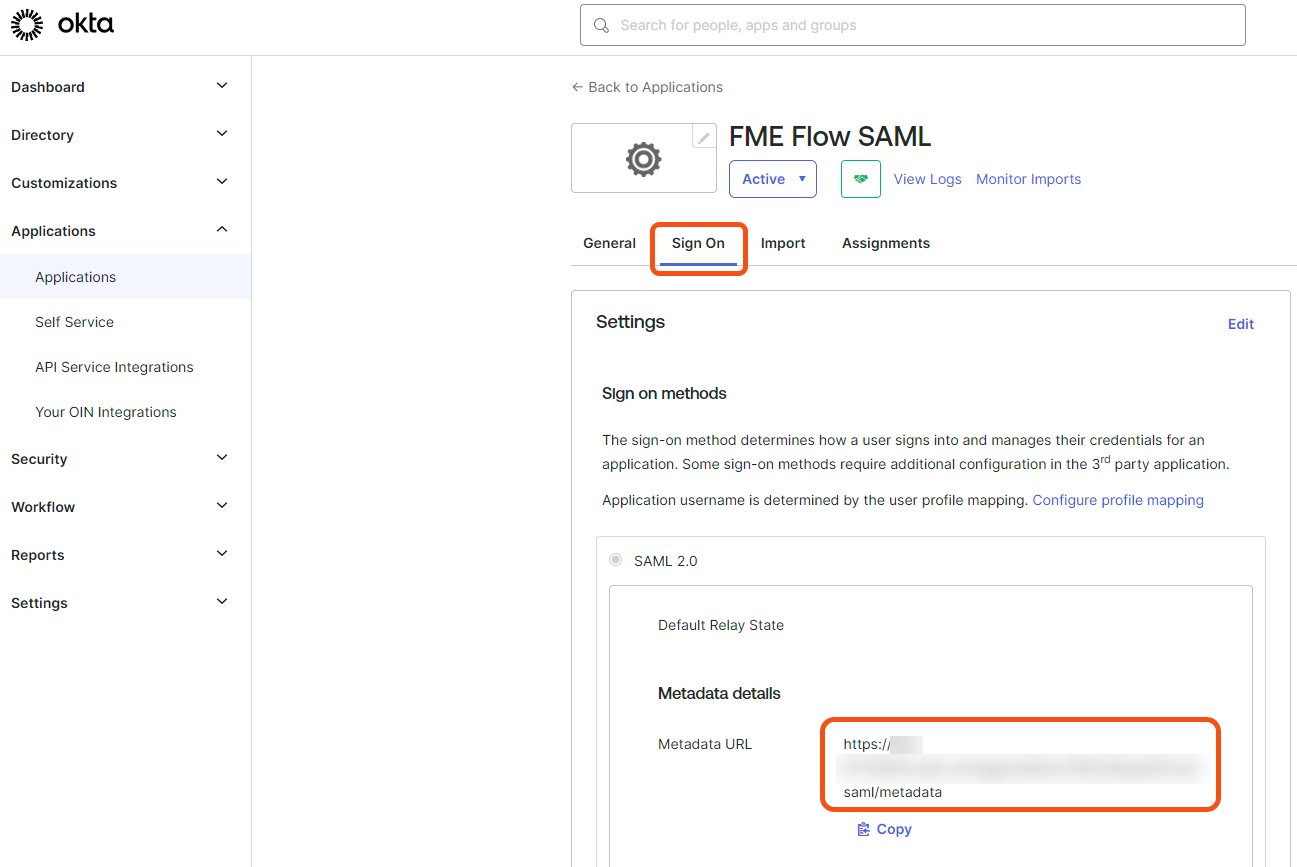The height and width of the screenshot is (867, 1297).
Task: Click Reports label in sidebar
Action: tap(38, 555)
